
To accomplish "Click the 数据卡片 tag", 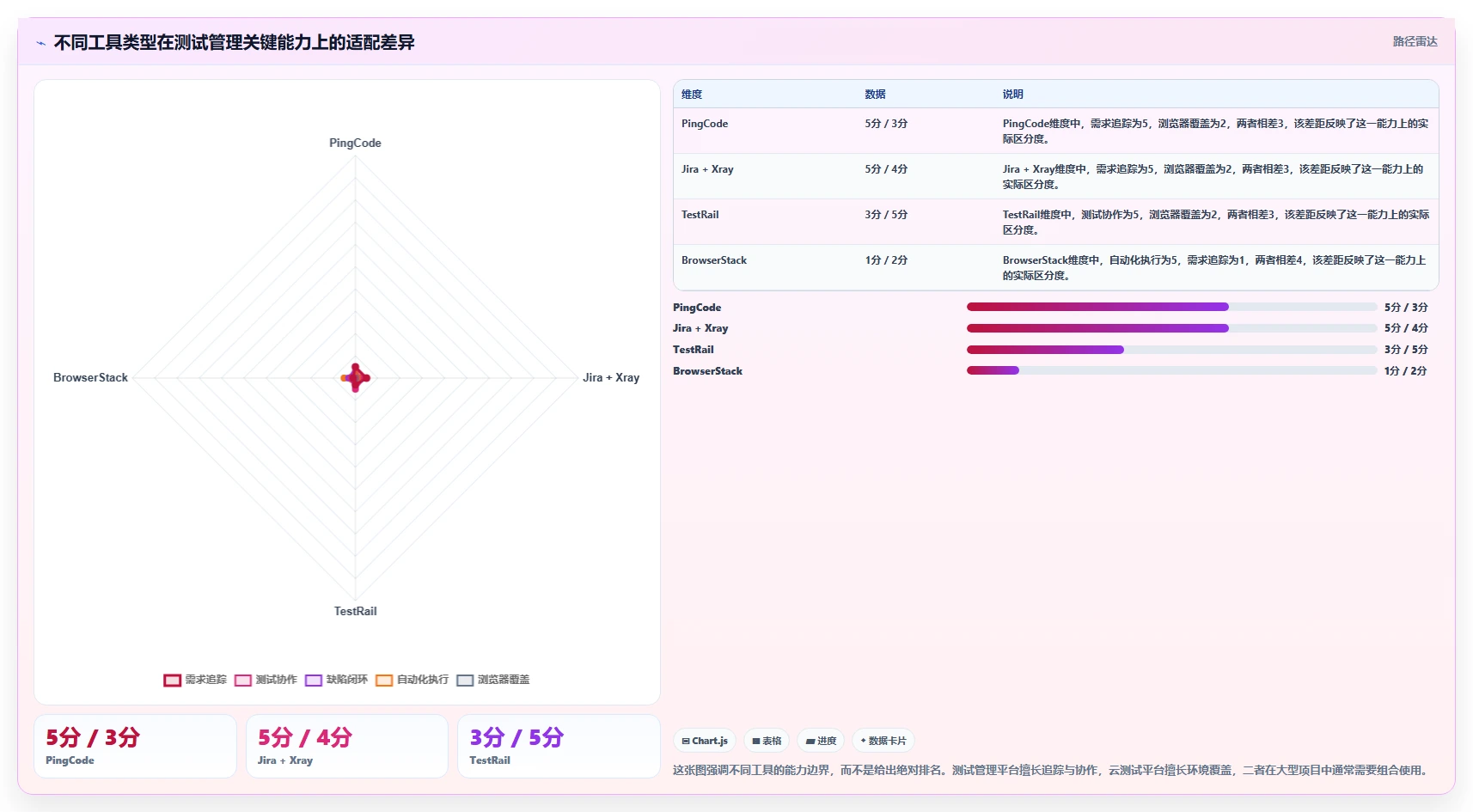I will 883,741.
